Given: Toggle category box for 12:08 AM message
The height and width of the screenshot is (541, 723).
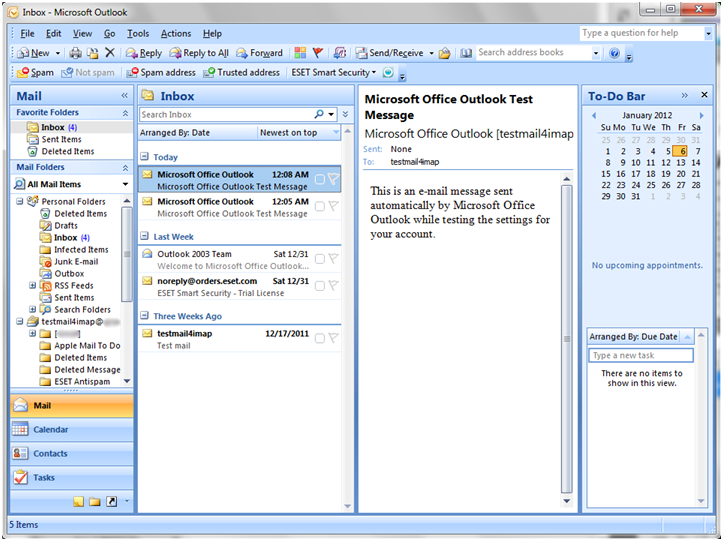Looking at the screenshot, I should (x=320, y=179).
